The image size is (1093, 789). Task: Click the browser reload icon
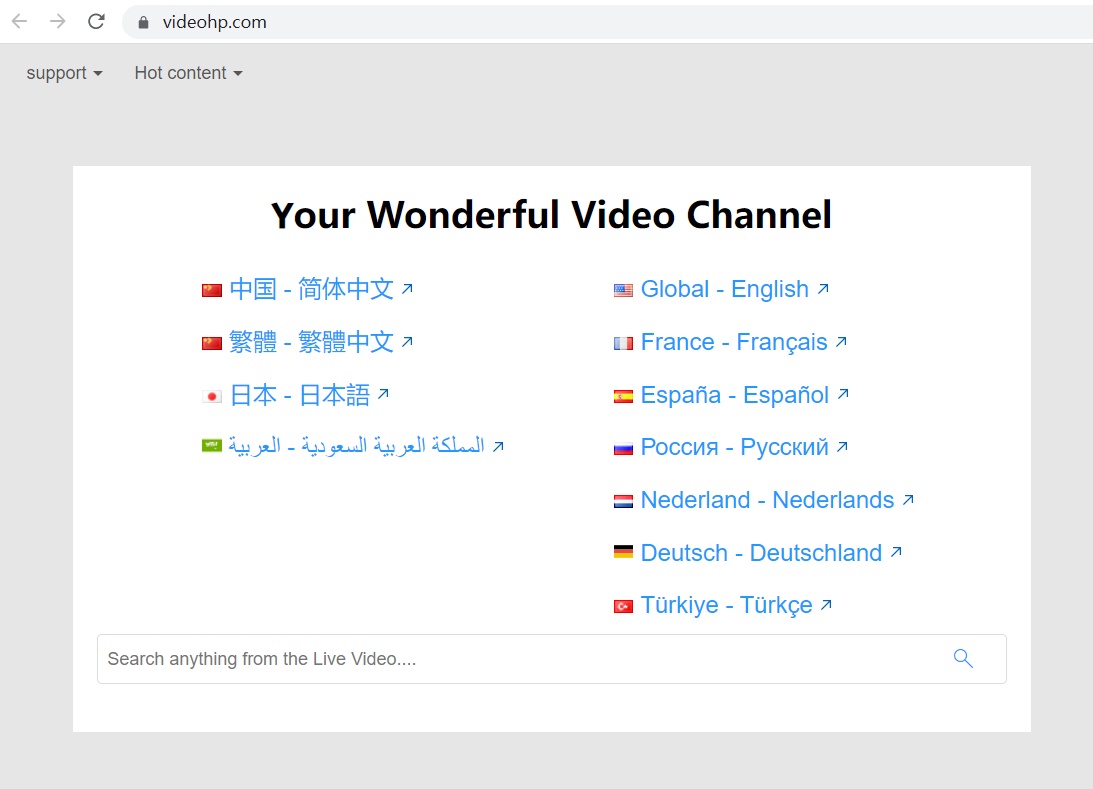tap(96, 21)
